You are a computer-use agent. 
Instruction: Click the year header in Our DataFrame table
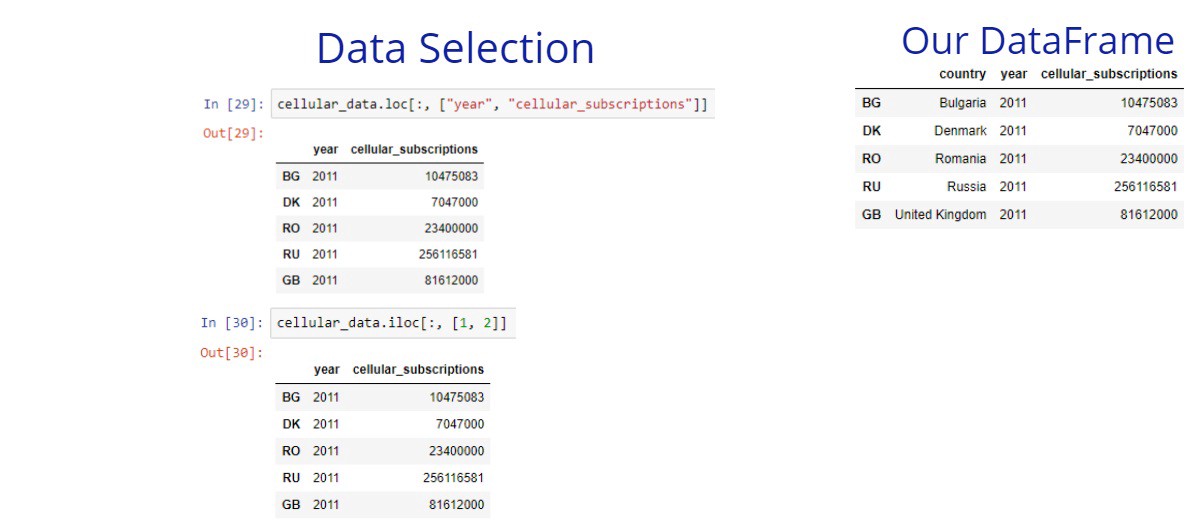click(x=1013, y=74)
